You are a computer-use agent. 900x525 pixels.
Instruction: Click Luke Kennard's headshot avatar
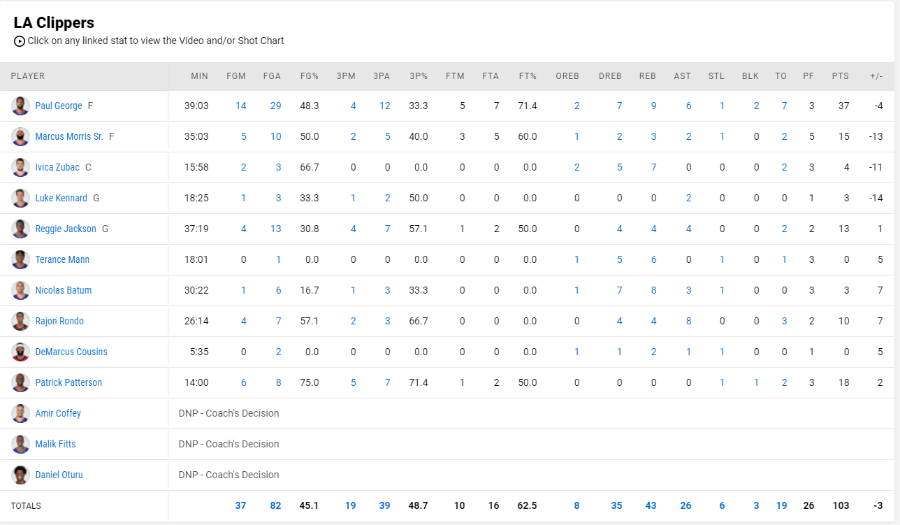coord(20,198)
